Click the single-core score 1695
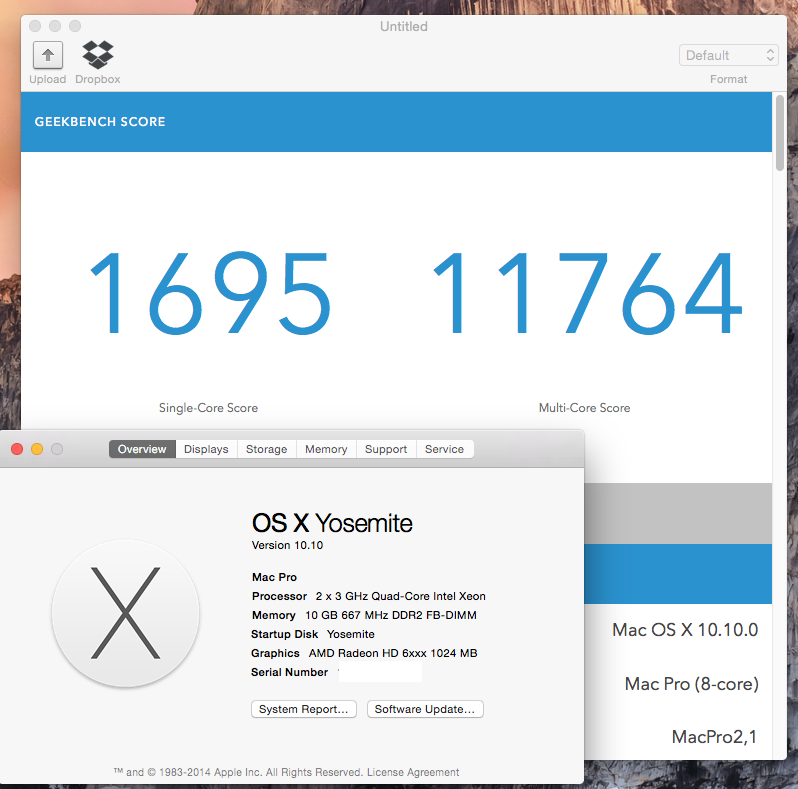Viewport: 798px width, 789px height. point(210,293)
